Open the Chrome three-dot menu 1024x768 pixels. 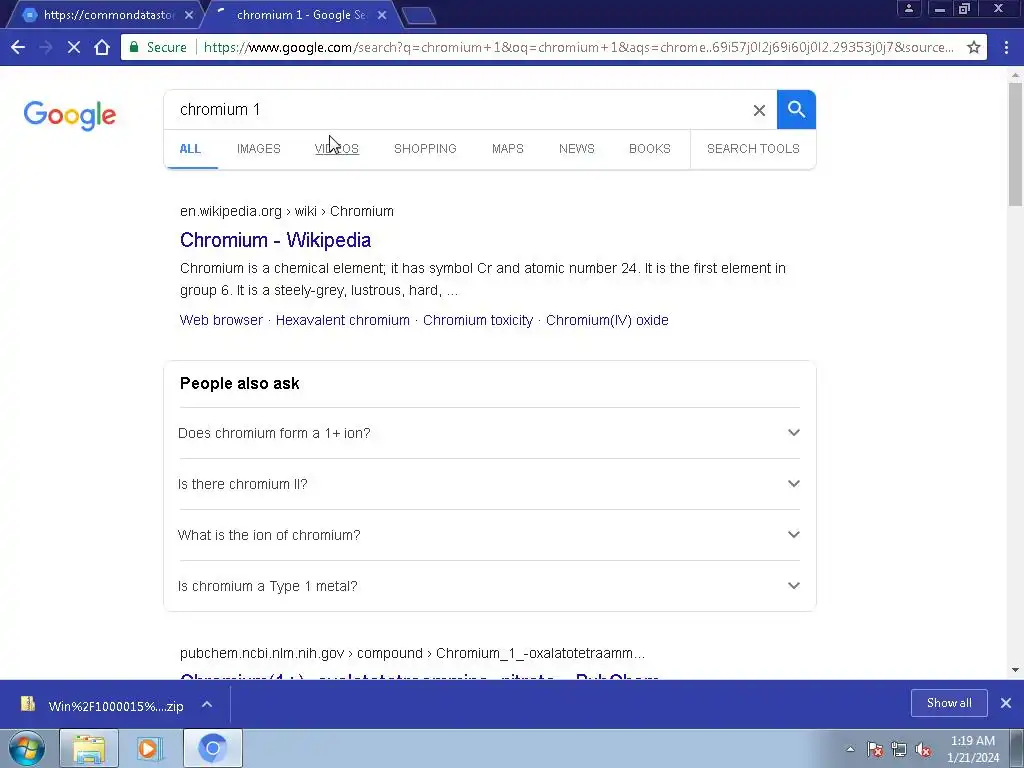1006,47
